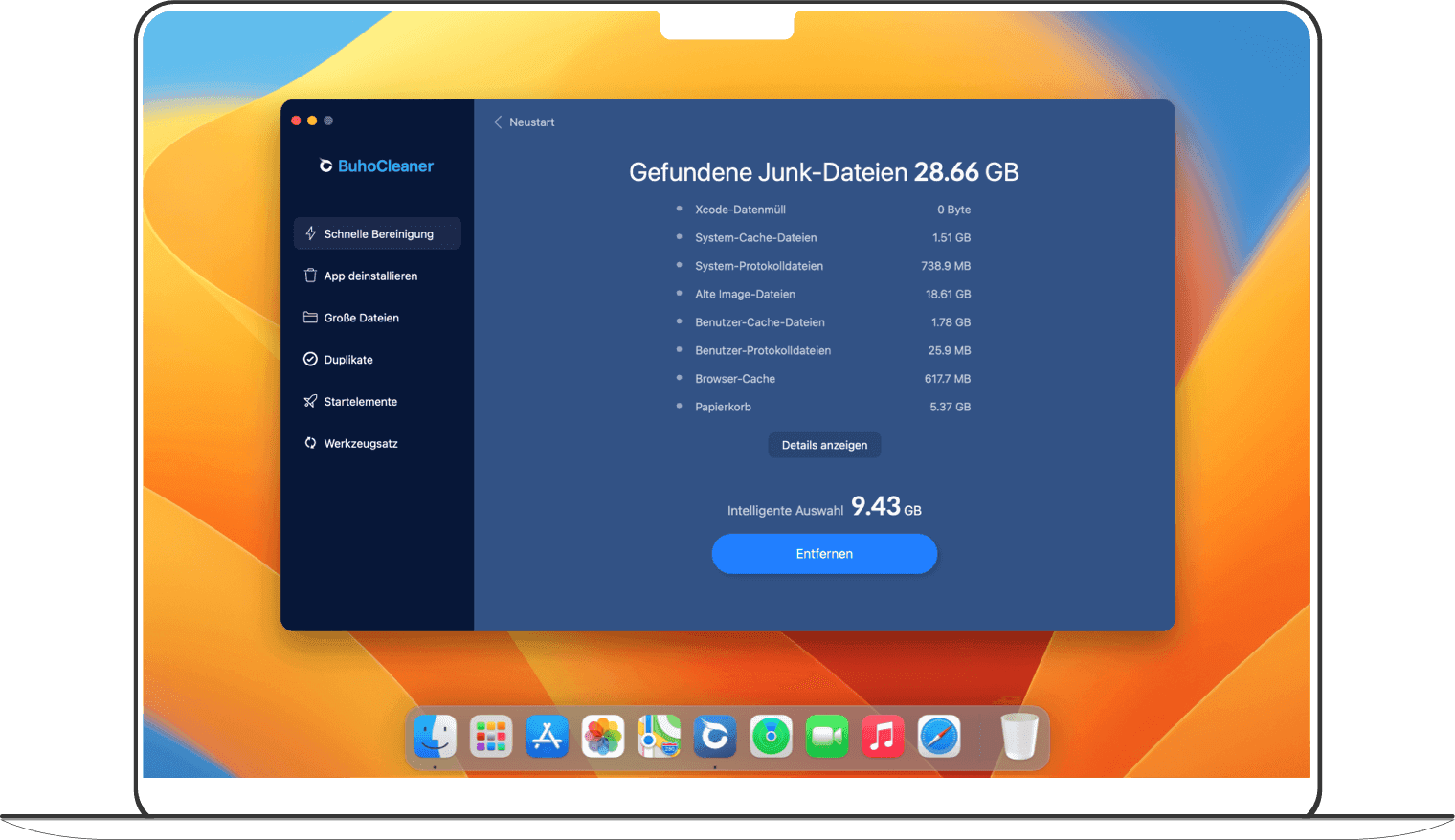
Task: Click the trash icon beside App deinstallieren
Action: [310, 276]
